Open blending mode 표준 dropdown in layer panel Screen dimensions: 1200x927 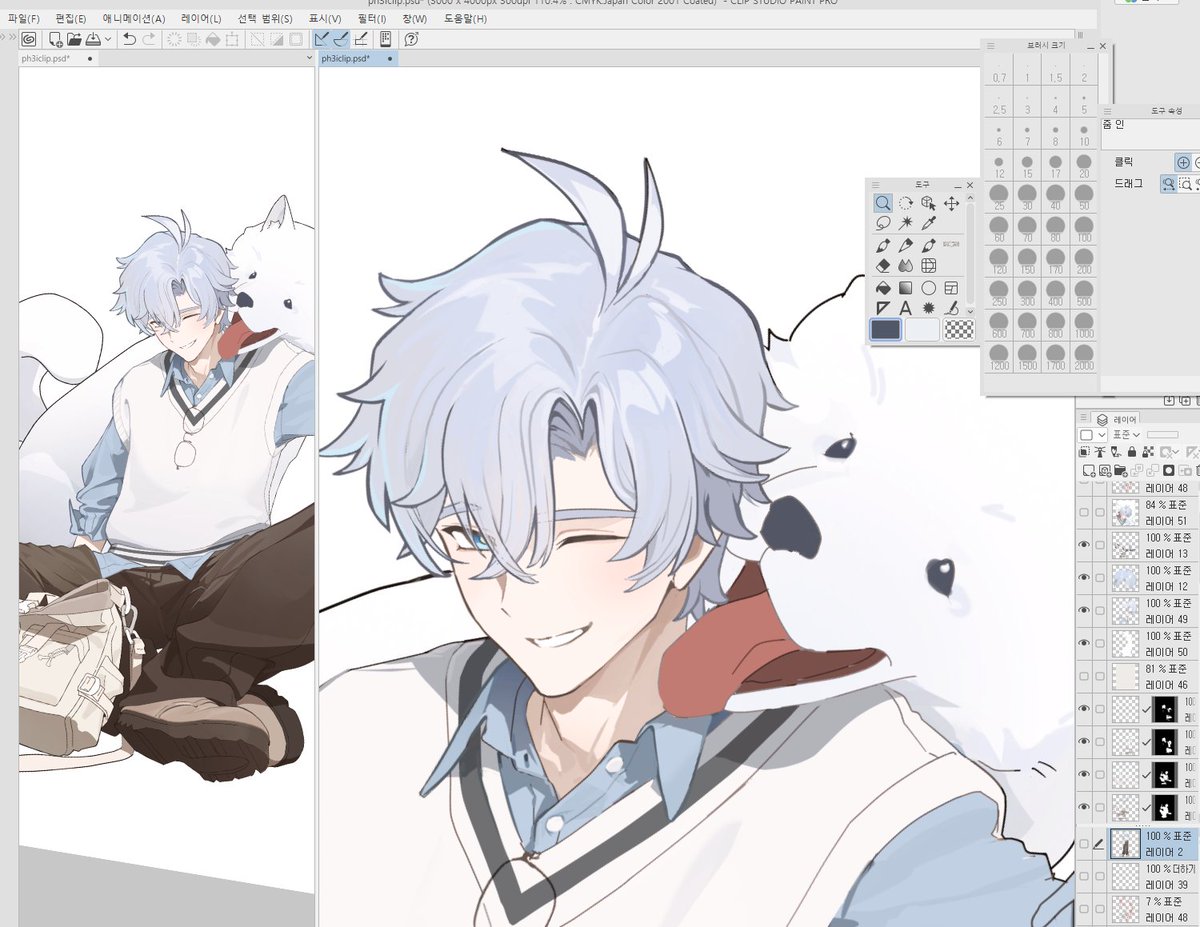pos(1126,435)
